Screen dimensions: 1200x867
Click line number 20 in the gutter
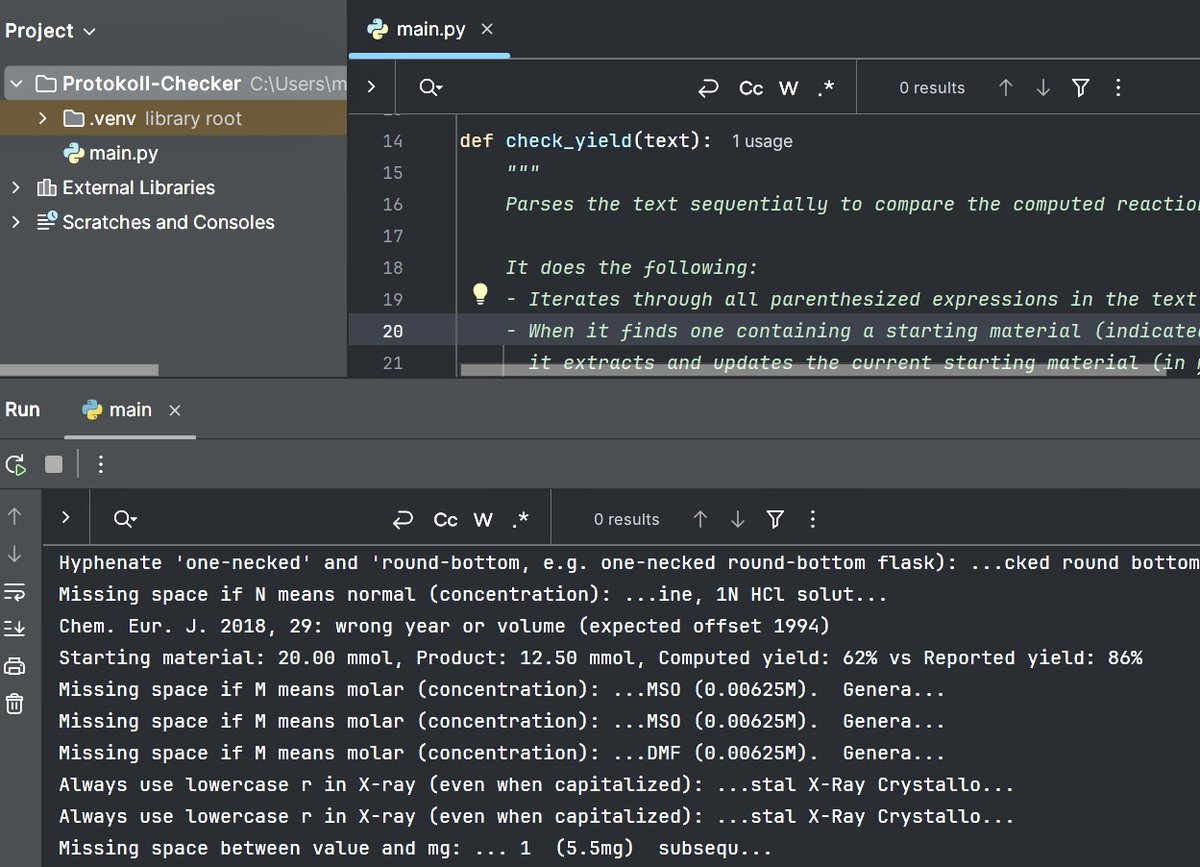pyautogui.click(x=392, y=331)
